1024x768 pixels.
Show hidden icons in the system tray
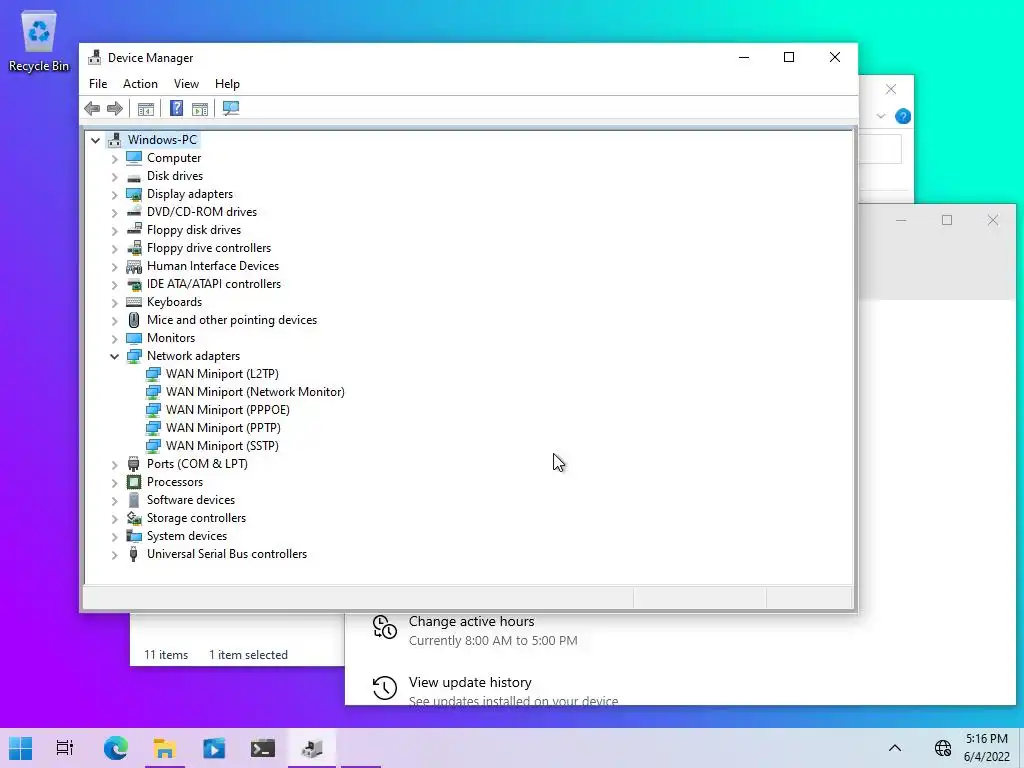(895, 748)
